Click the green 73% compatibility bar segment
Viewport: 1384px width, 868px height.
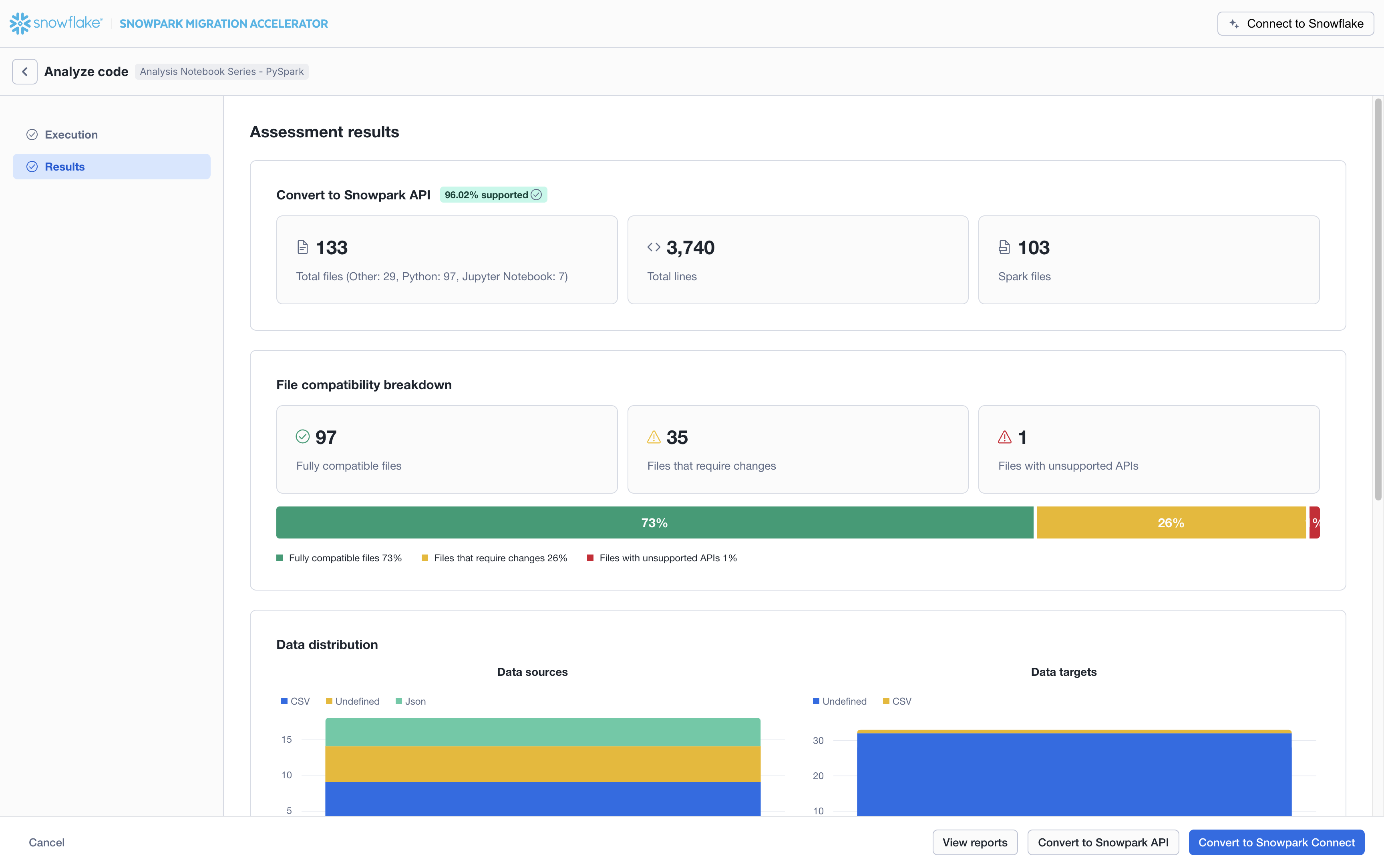(x=654, y=522)
